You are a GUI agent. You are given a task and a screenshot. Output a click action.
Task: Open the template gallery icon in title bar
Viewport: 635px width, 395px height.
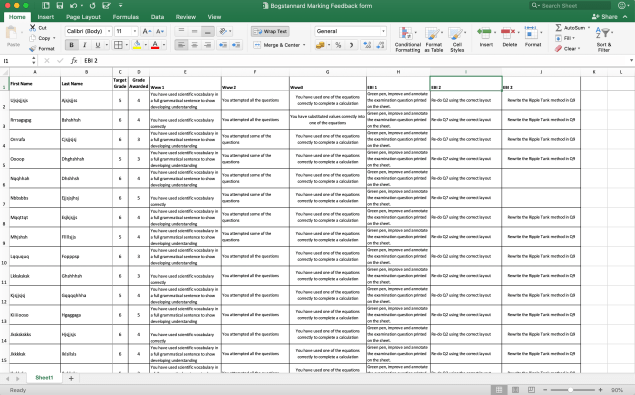click(46, 6)
